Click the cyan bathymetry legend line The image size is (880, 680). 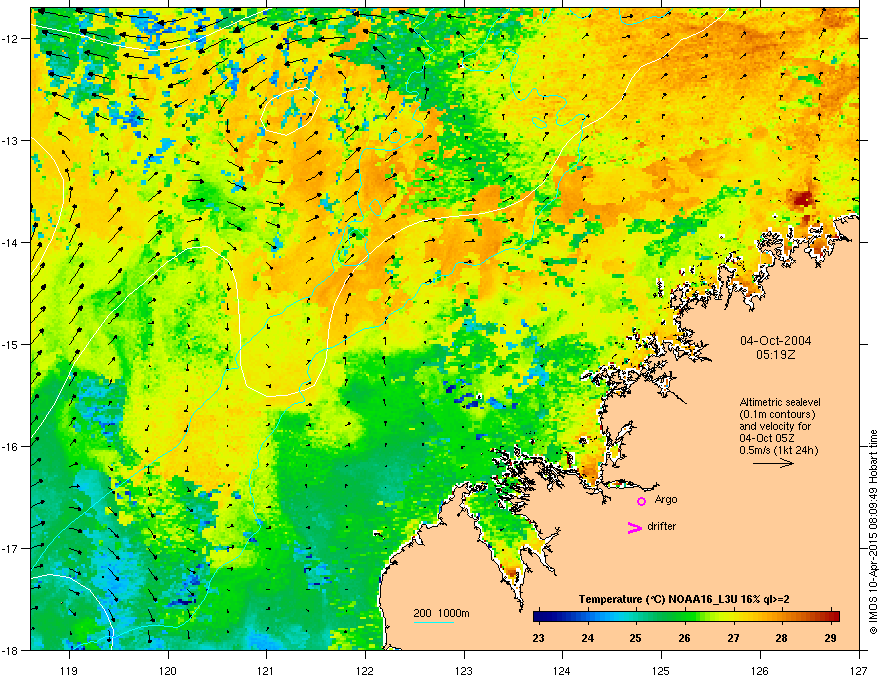pos(435,623)
